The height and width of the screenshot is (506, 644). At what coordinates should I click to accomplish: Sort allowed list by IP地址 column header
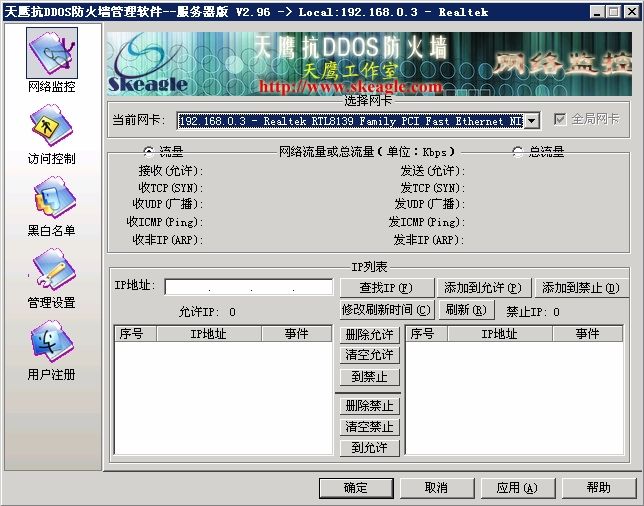pyautogui.click(x=209, y=334)
